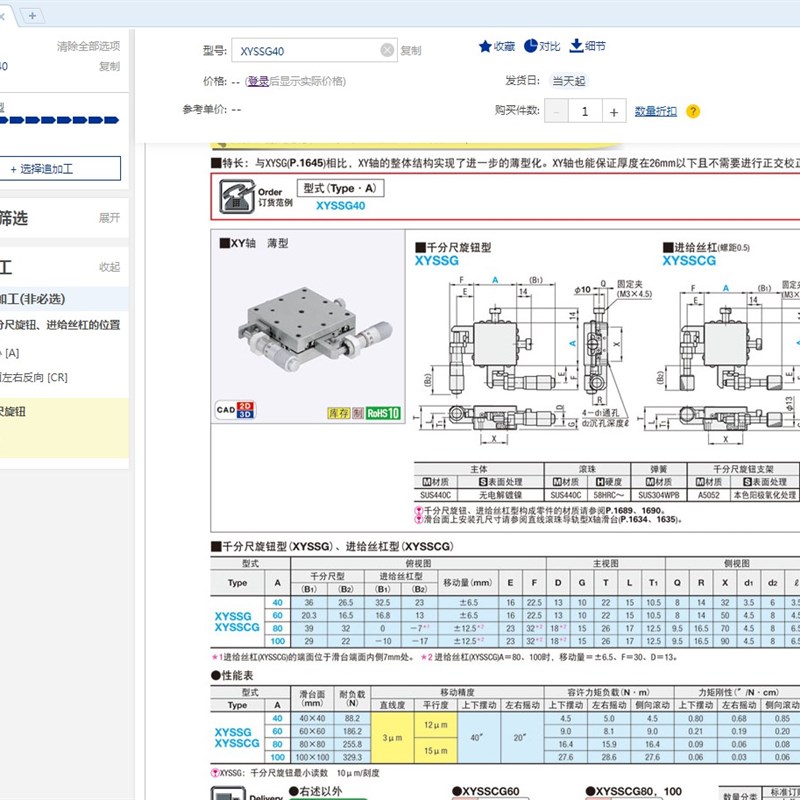The image size is (800, 800).
Task: Select A value 40 in dimension table
Action: tap(278, 603)
